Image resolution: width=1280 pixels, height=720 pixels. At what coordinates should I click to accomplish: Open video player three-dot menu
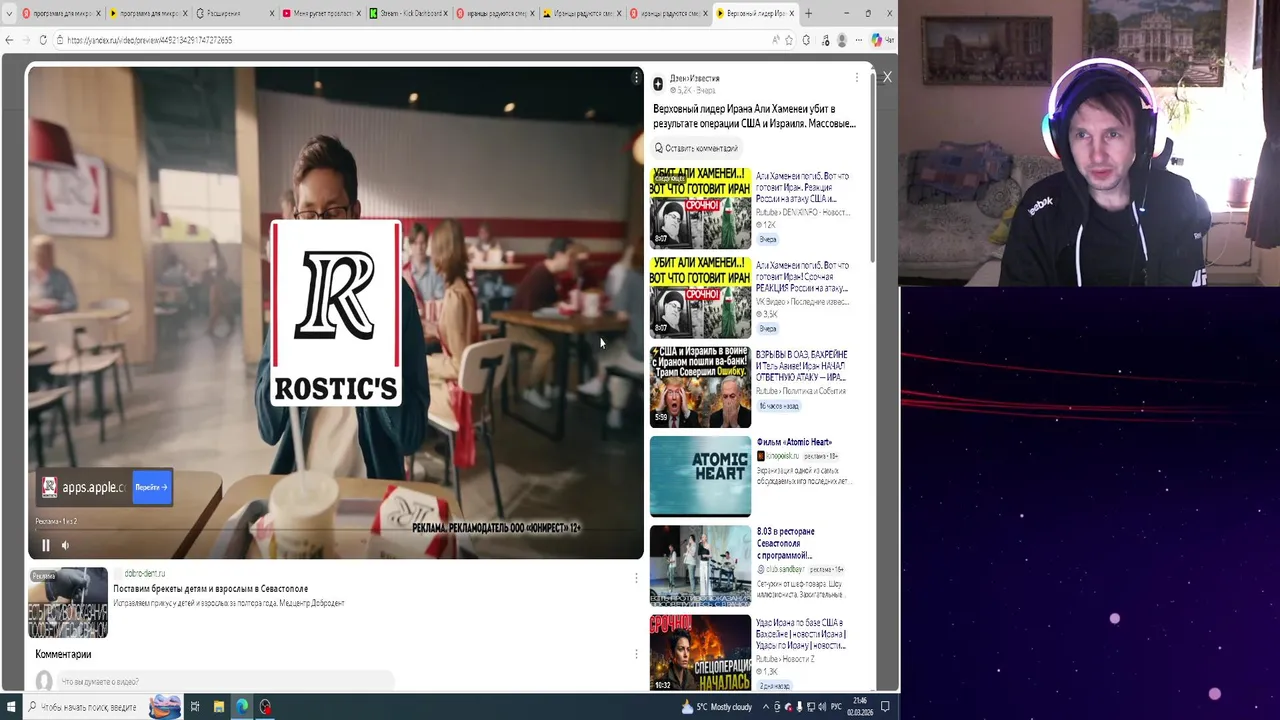tap(636, 77)
